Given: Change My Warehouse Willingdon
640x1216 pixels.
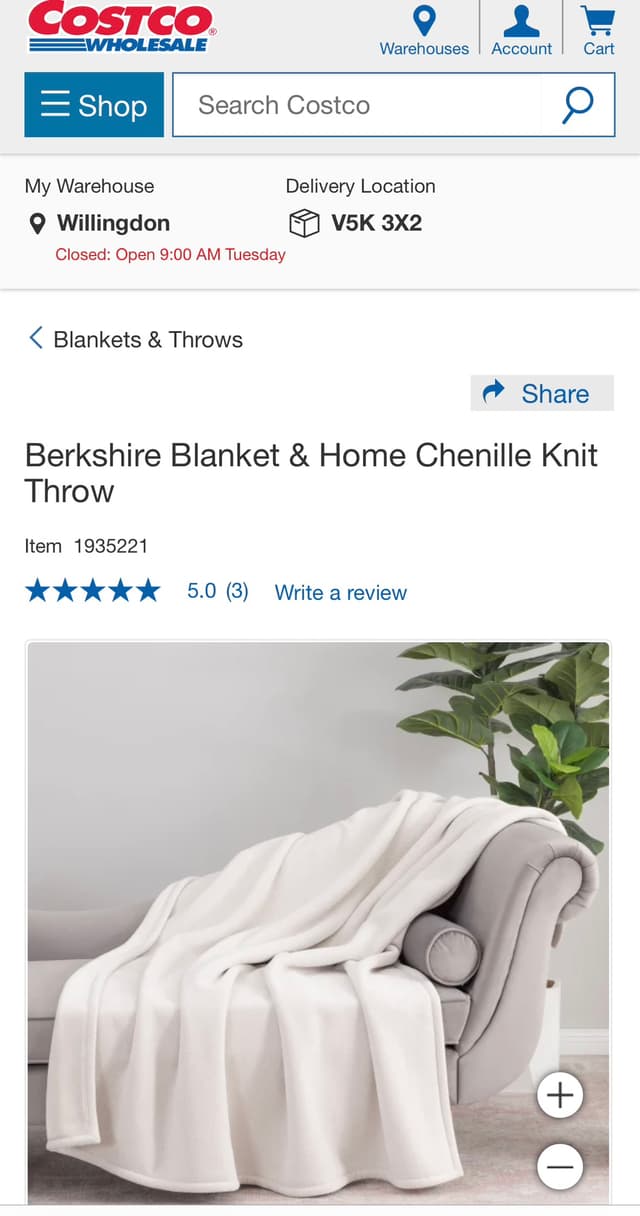Looking at the screenshot, I should pyautogui.click(x=113, y=223).
